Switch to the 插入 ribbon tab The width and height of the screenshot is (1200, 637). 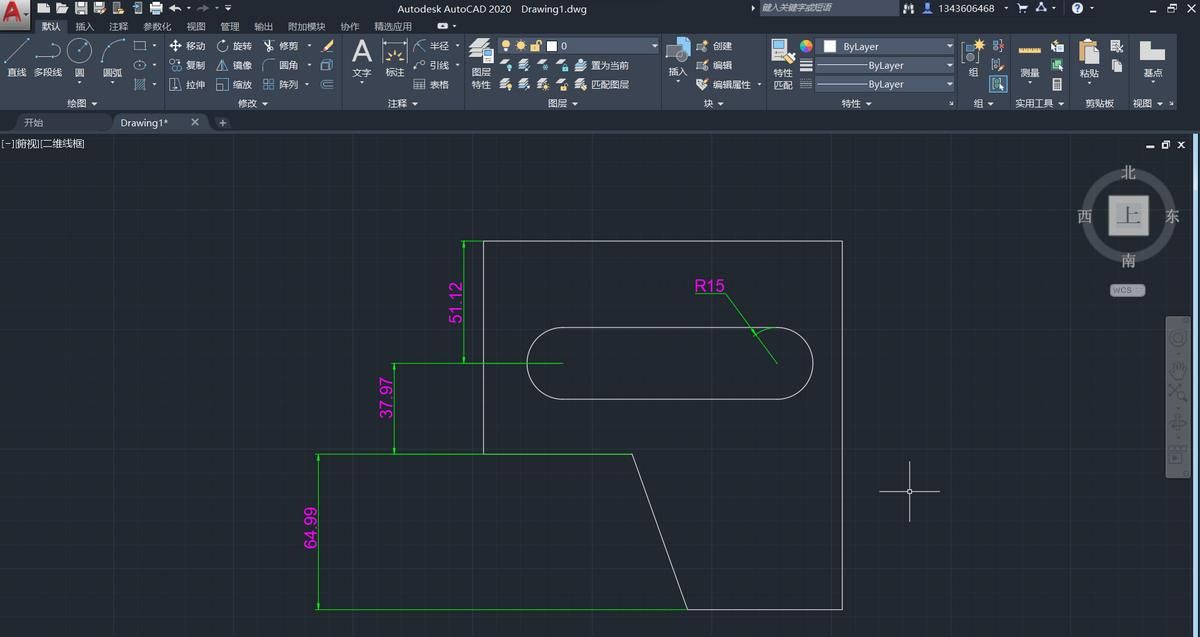coord(83,26)
